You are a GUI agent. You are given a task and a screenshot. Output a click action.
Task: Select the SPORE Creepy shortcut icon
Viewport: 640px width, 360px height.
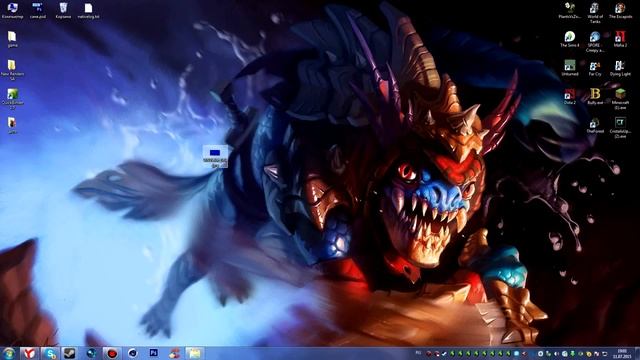595,41
